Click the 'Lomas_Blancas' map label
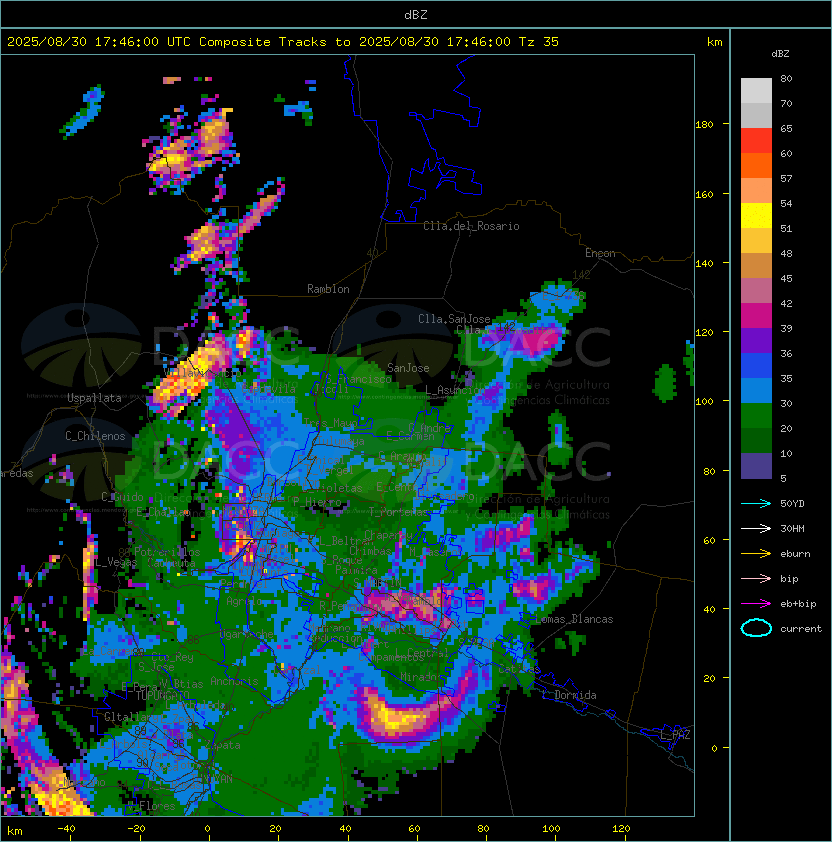Screen dimensions: 832x842 (574, 619)
